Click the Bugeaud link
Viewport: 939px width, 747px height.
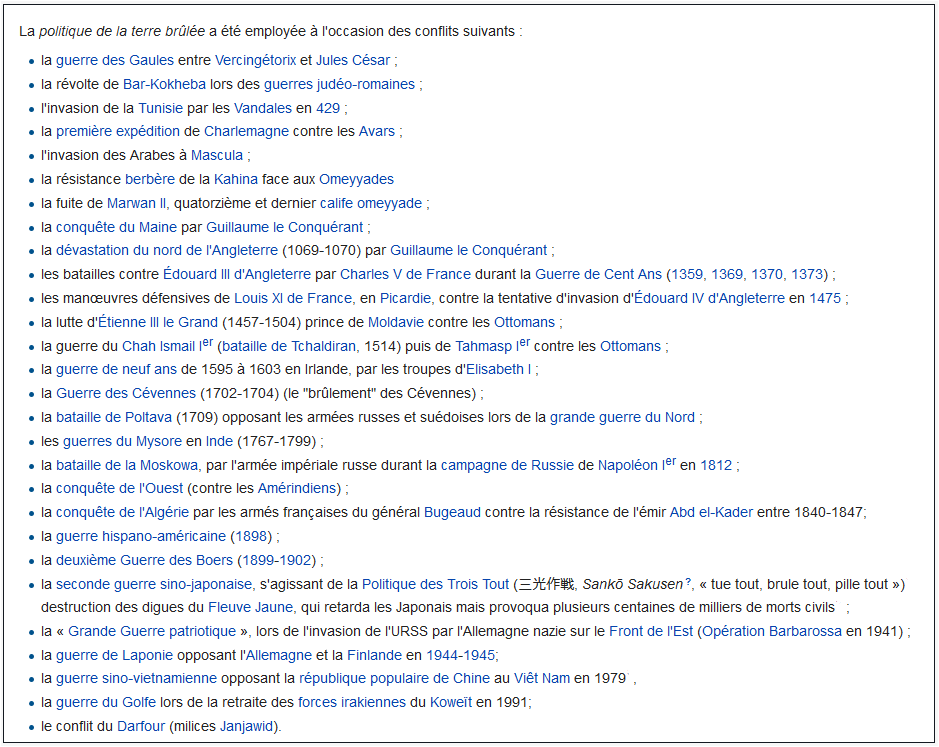tap(452, 513)
